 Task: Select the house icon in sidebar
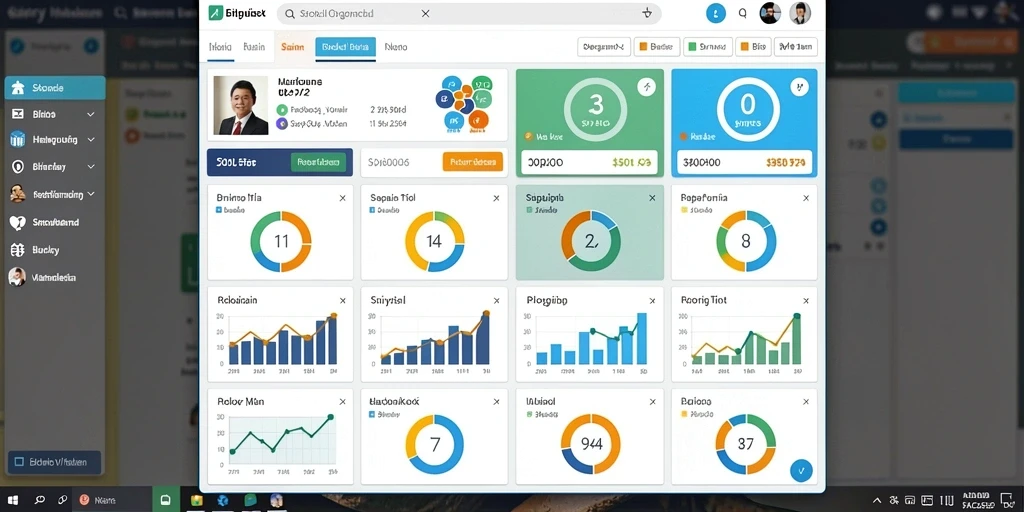click(x=18, y=88)
